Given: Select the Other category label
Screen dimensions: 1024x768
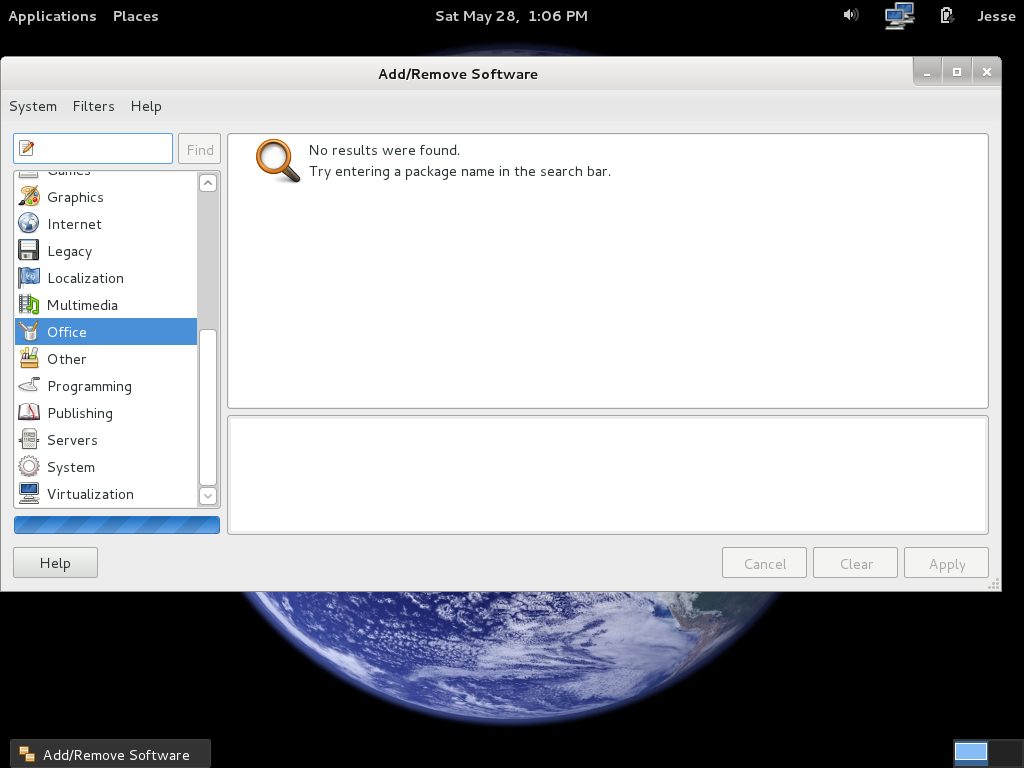Looking at the screenshot, I should pos(67,359).
